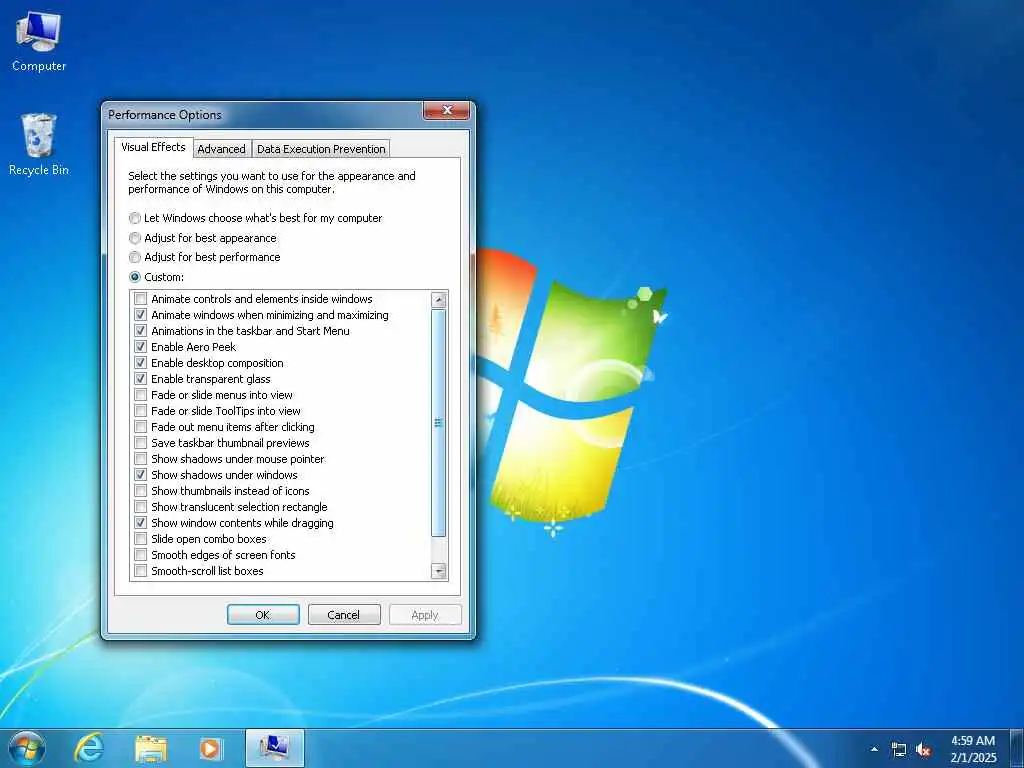Click the list scroll up arrow

439,300
